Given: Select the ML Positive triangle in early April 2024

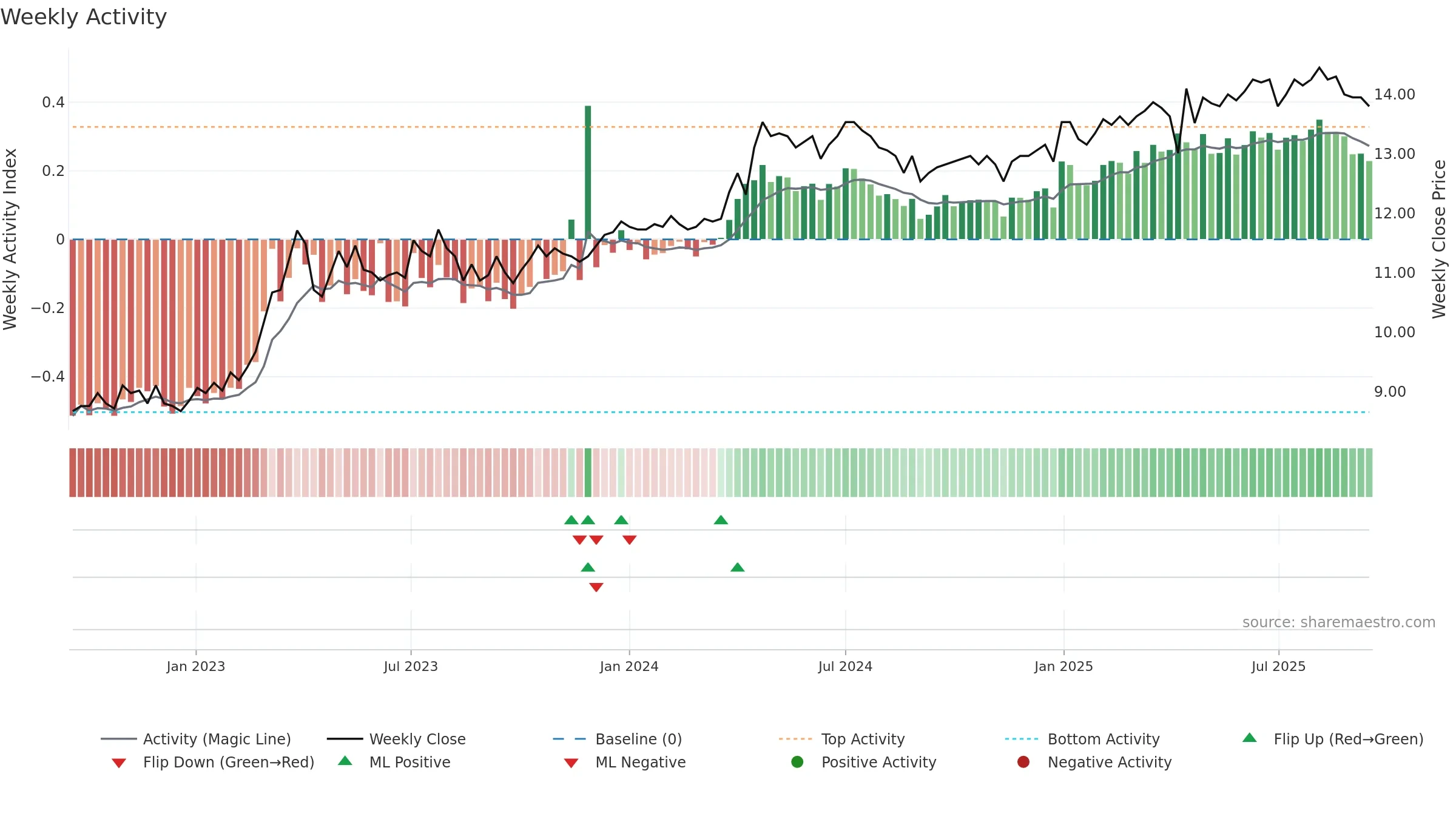Looking at the screenshot, I should (738, 567).
